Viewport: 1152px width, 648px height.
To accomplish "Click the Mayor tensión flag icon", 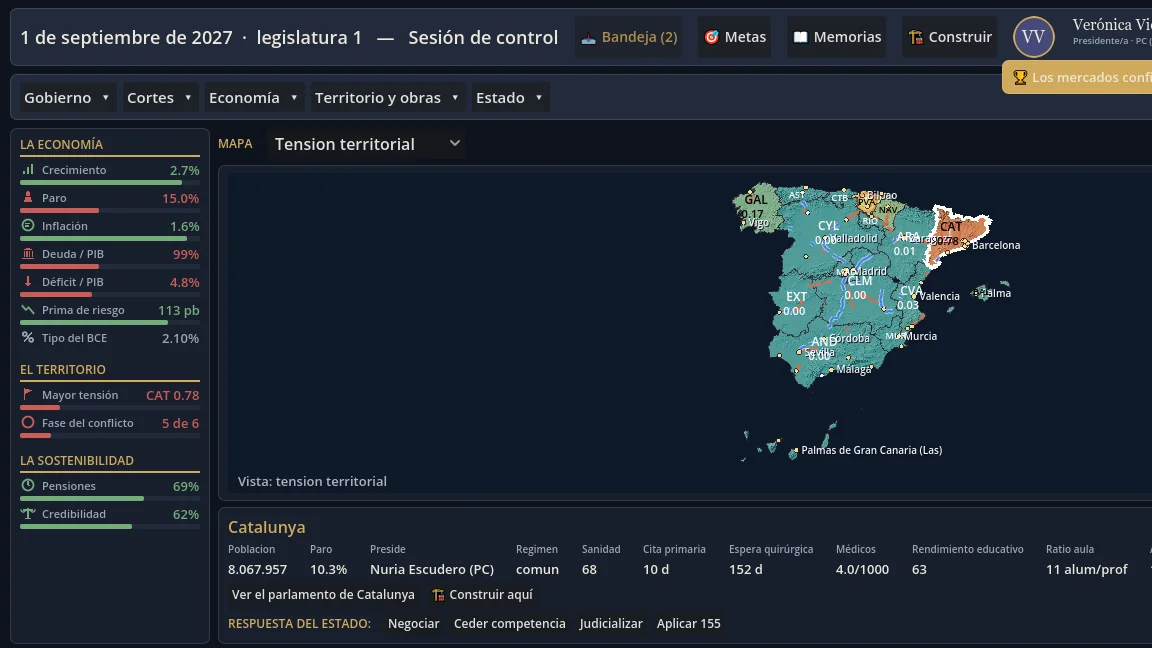I will point(28,395).
